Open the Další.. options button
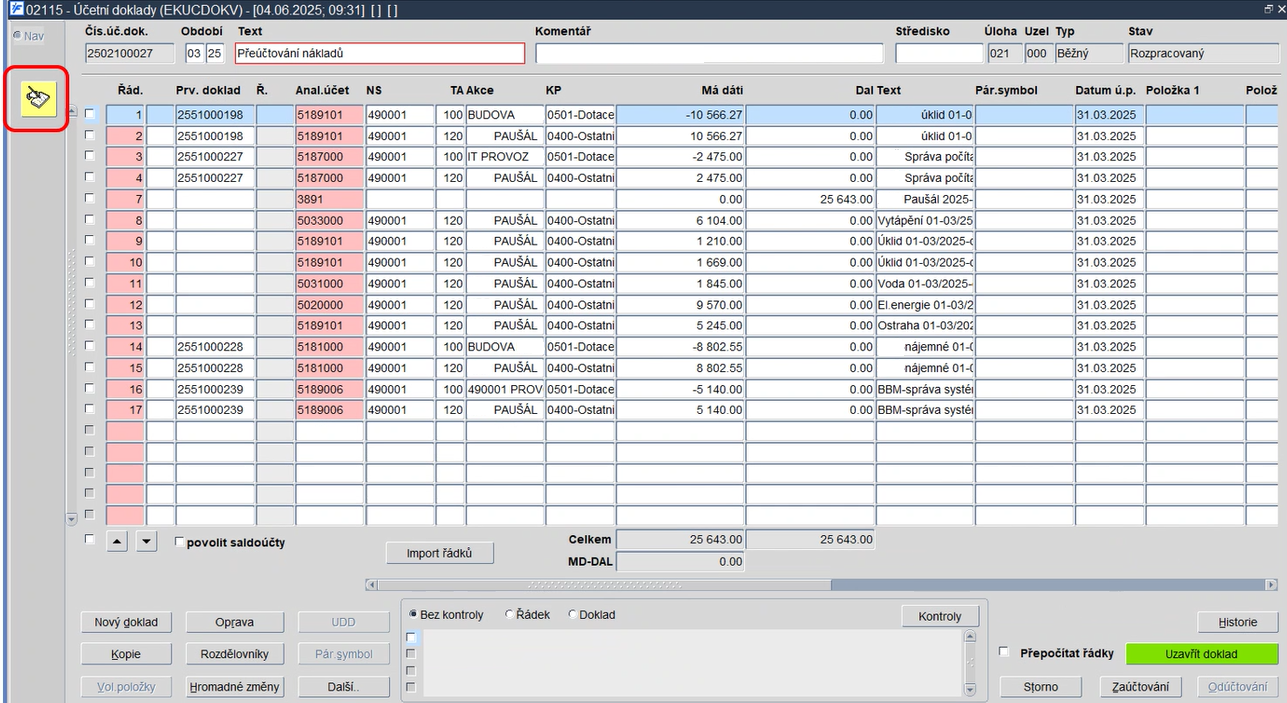This screenshot has width=1287, height=703. 343,687
